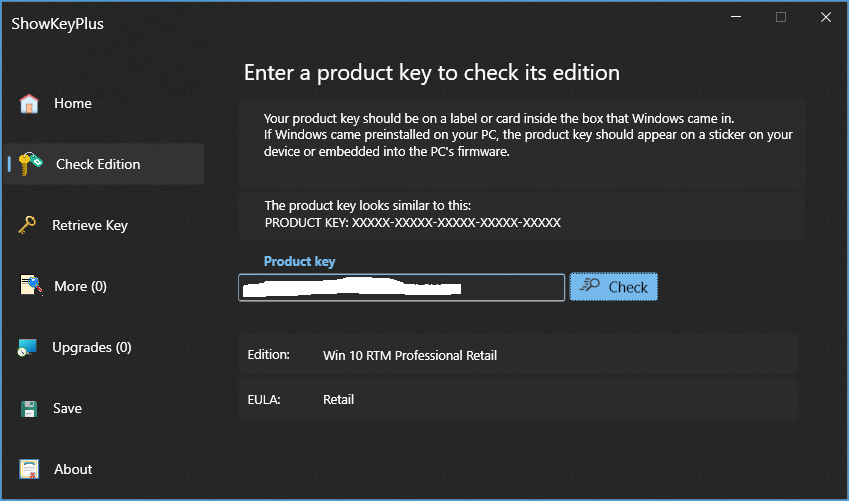Click the magnifier icon on Check button

(x=590, y=286)
